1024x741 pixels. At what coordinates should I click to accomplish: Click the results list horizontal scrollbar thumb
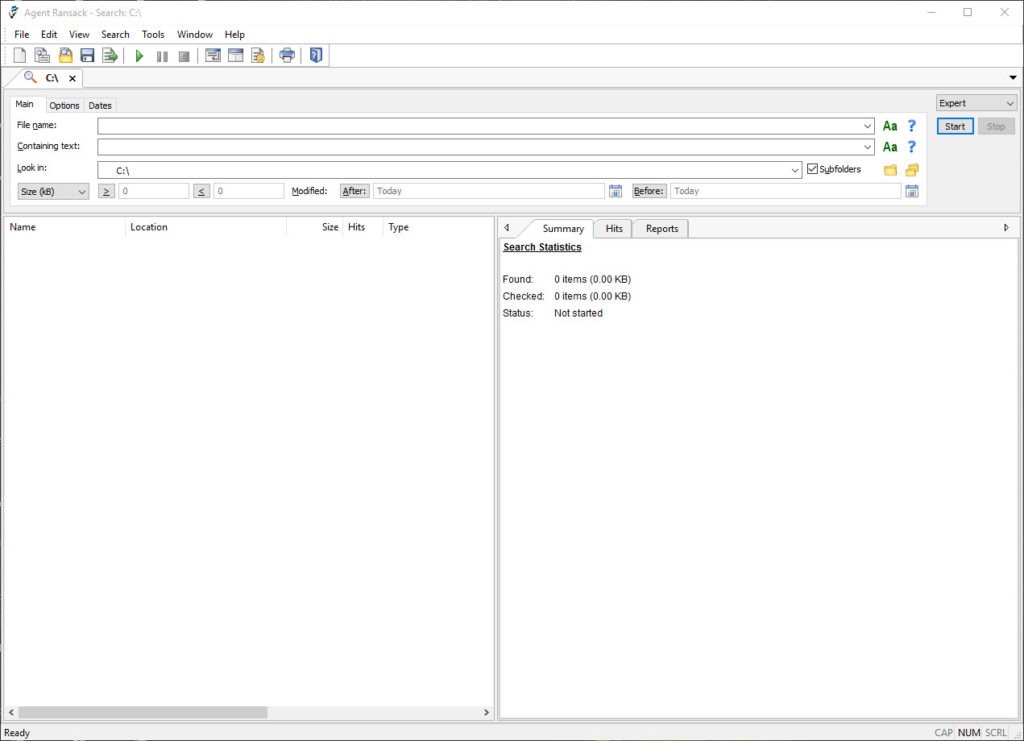click(142, 712)
